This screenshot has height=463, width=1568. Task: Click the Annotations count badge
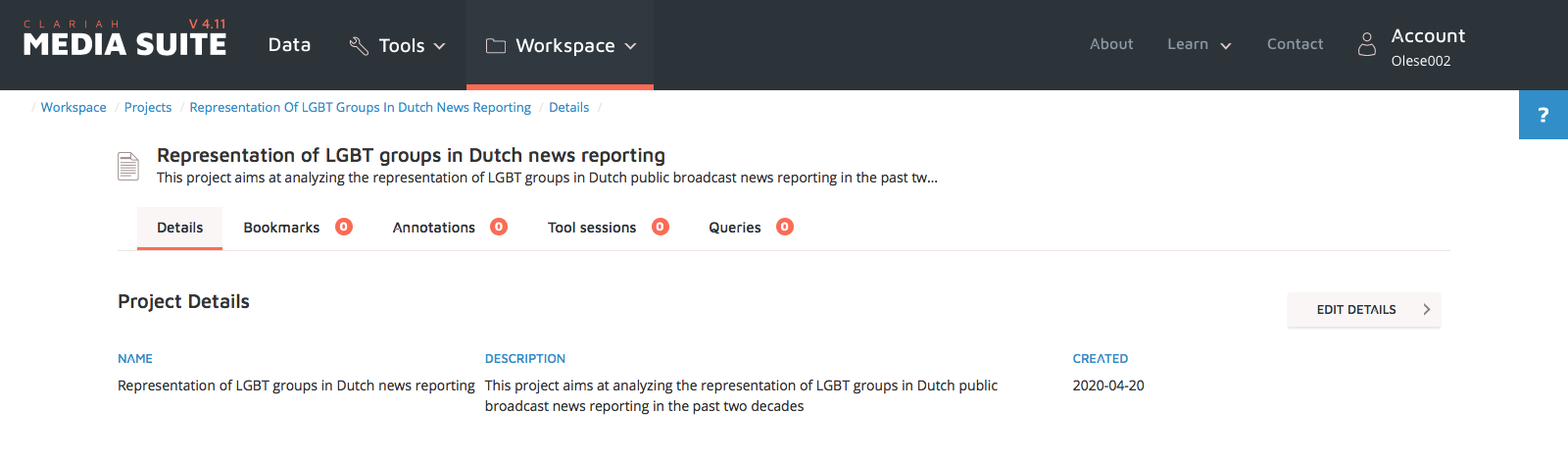pos(499,227)
